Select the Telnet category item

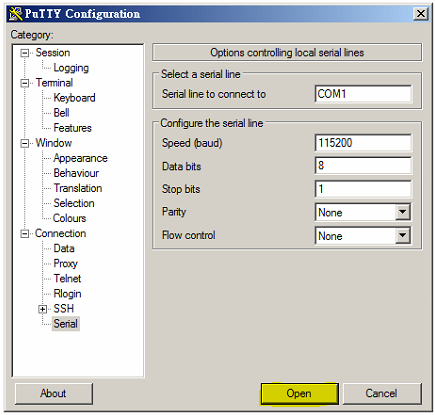coord(67,279)
